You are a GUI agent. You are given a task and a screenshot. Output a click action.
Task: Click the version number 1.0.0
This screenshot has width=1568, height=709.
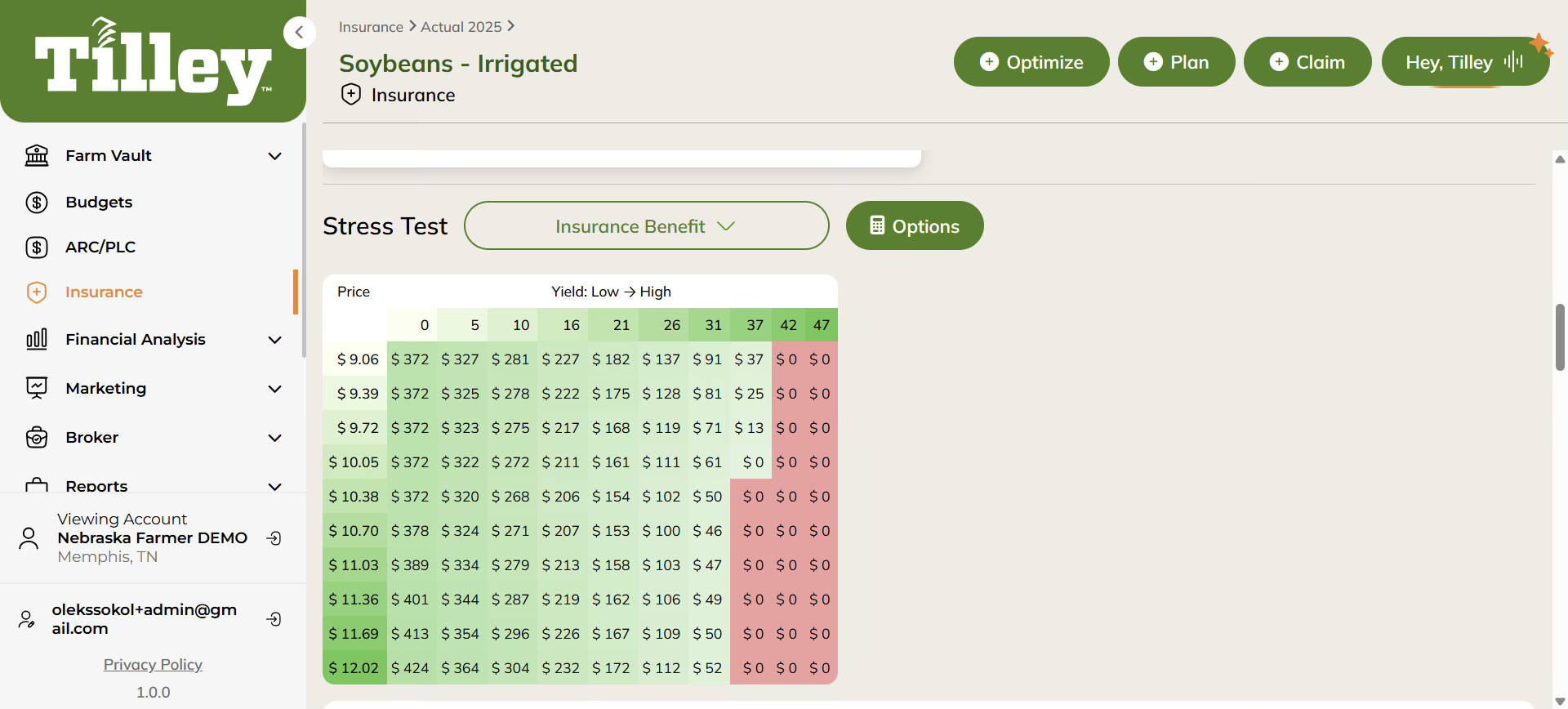153,692
